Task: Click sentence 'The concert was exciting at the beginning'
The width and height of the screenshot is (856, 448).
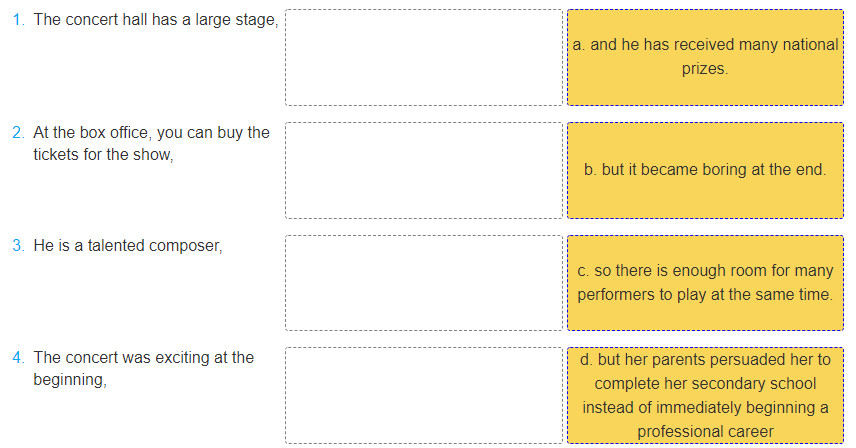Action: click(144, 368)
